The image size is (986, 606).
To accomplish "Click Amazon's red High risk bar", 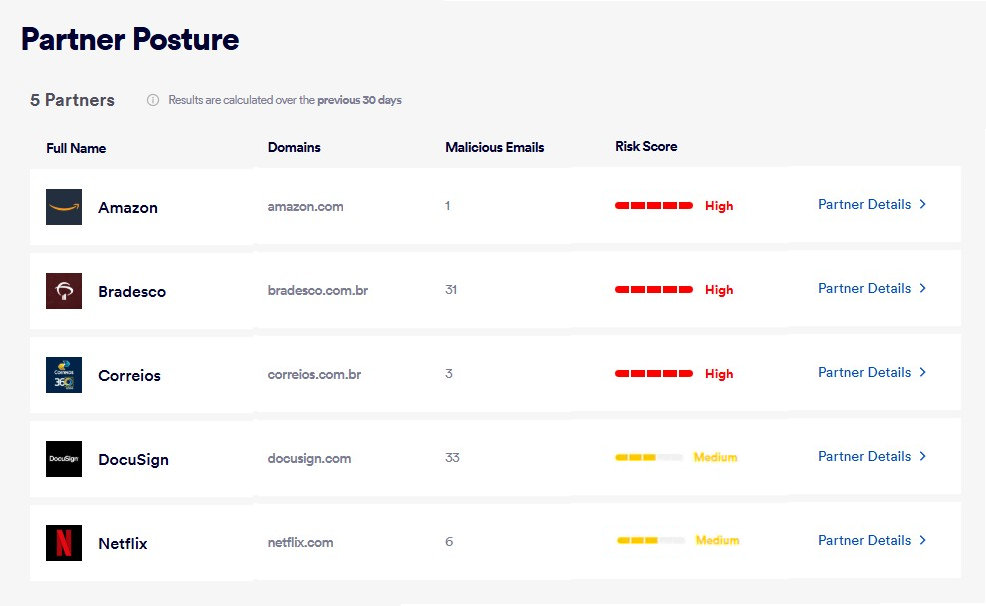I will coord(654,205).
